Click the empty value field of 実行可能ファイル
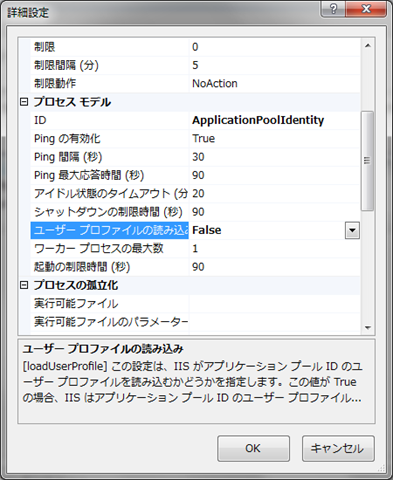The image size is (393, 480). tap(275, 304)
